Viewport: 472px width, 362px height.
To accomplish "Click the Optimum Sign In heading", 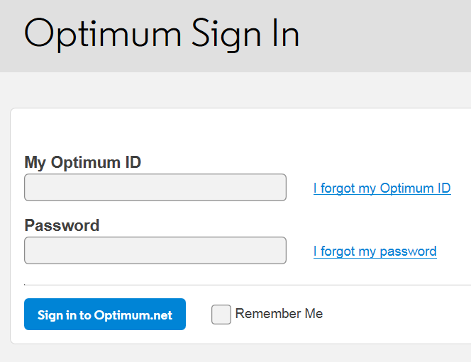I will coord(162,34).
